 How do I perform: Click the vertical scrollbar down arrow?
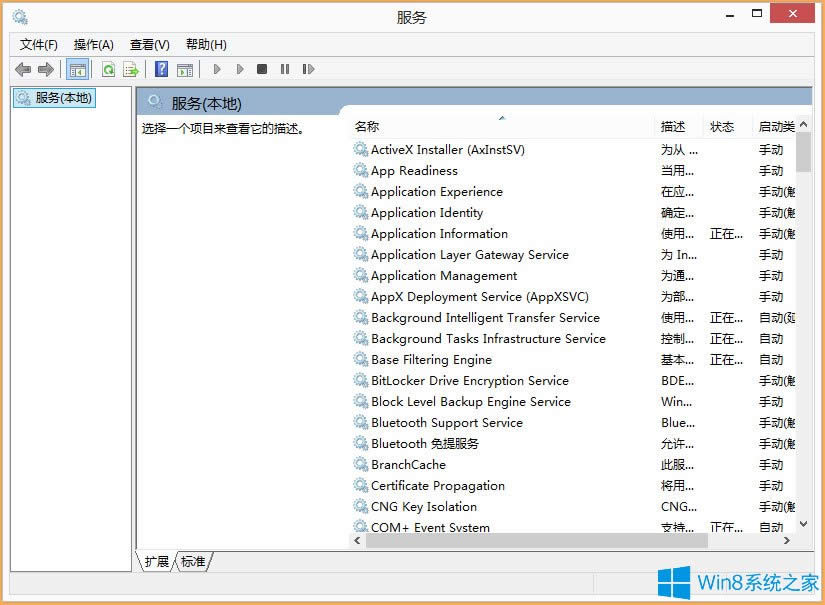[x=803, y=524]
